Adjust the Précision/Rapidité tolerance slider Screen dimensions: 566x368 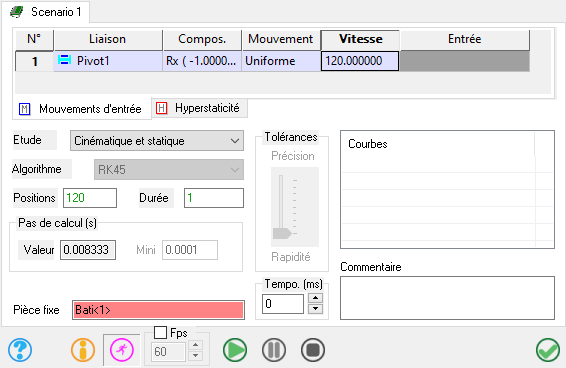282,233
